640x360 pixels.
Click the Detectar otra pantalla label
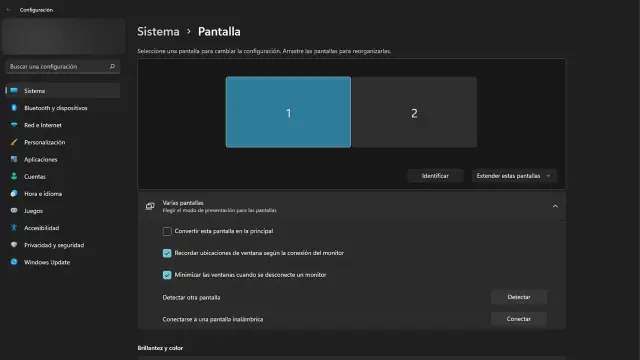click(x=191, y=298)
